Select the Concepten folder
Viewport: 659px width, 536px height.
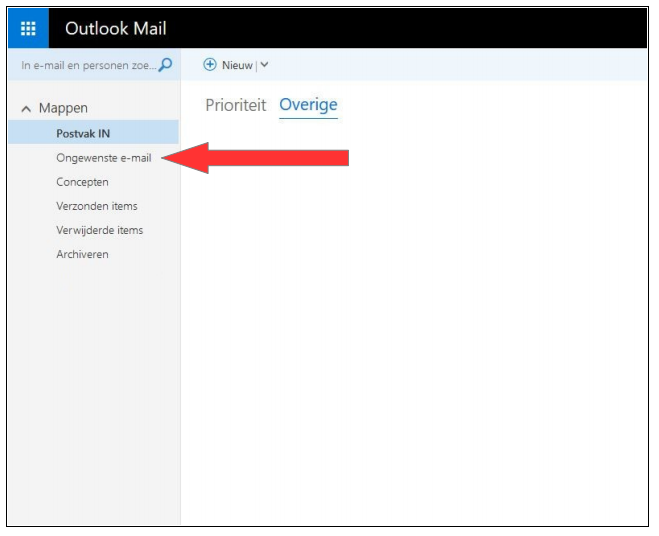pos(82,182)
